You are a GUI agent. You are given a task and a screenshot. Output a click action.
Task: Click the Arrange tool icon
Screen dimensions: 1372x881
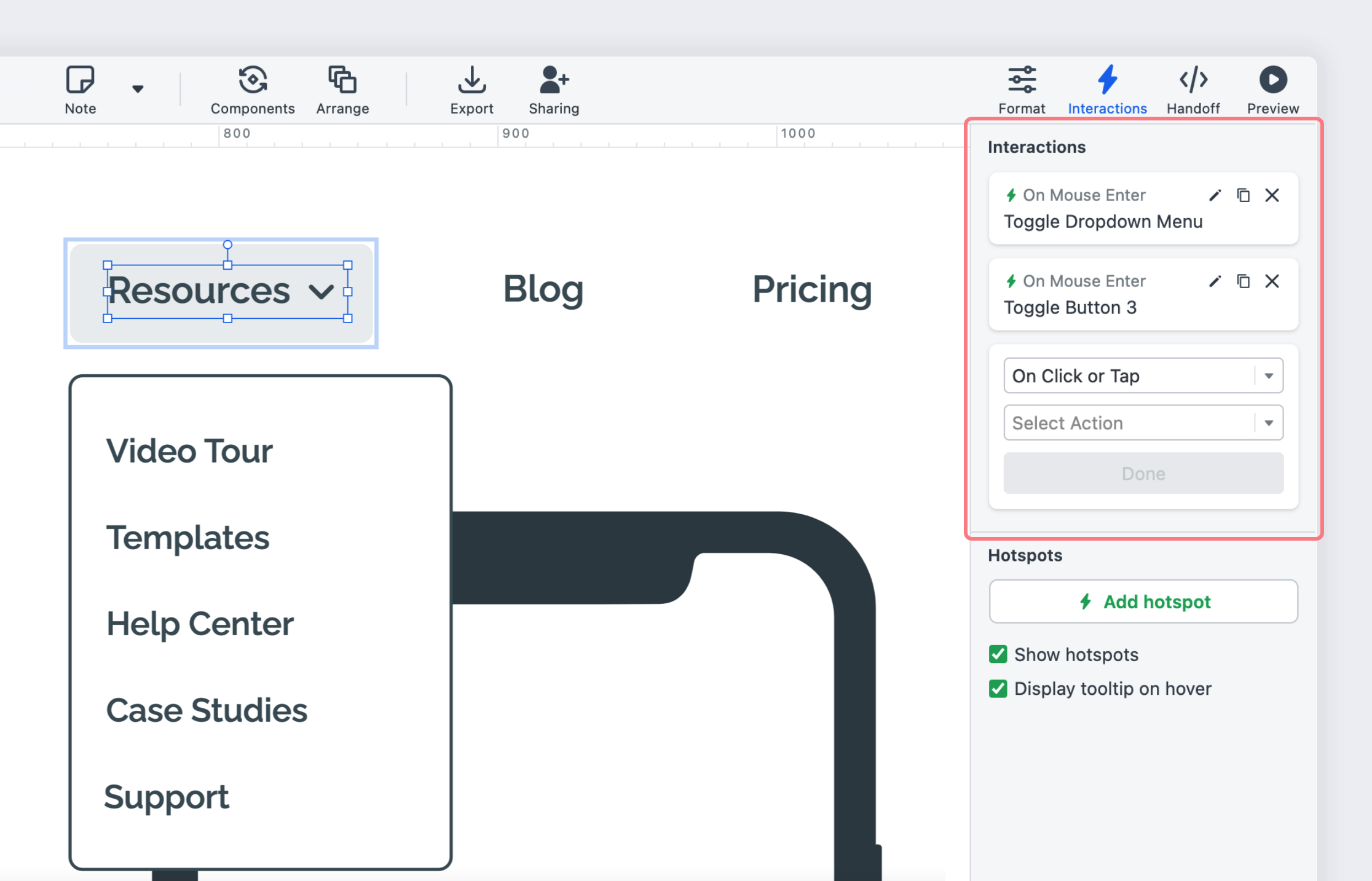pos(342,80)
